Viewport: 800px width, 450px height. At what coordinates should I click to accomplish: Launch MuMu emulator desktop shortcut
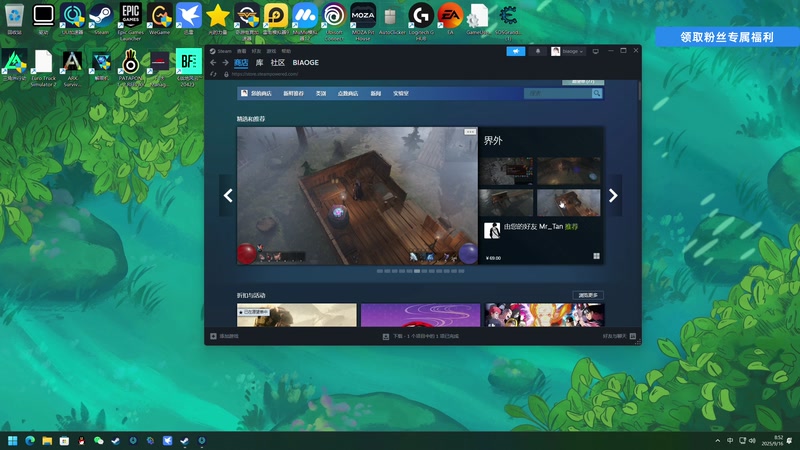[305, 20]
